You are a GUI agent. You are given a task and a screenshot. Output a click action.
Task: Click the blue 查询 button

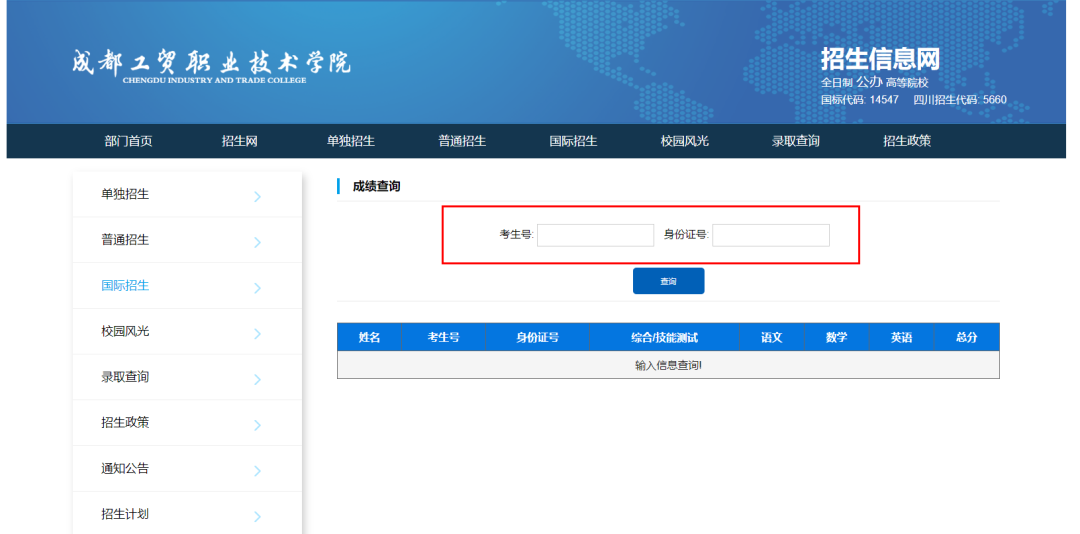point(669,281)
